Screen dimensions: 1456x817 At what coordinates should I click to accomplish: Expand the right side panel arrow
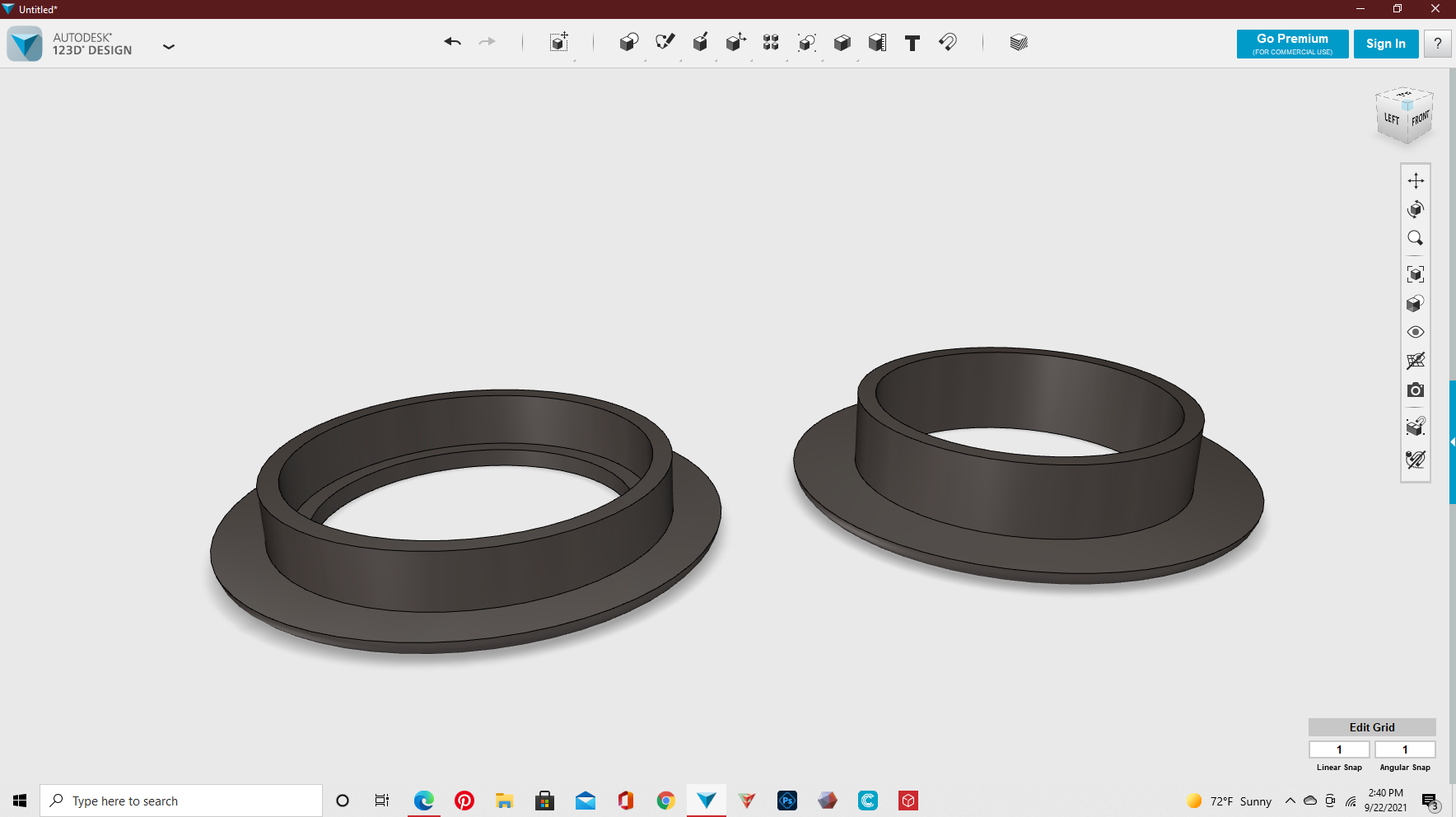[x=1452, y=442]
